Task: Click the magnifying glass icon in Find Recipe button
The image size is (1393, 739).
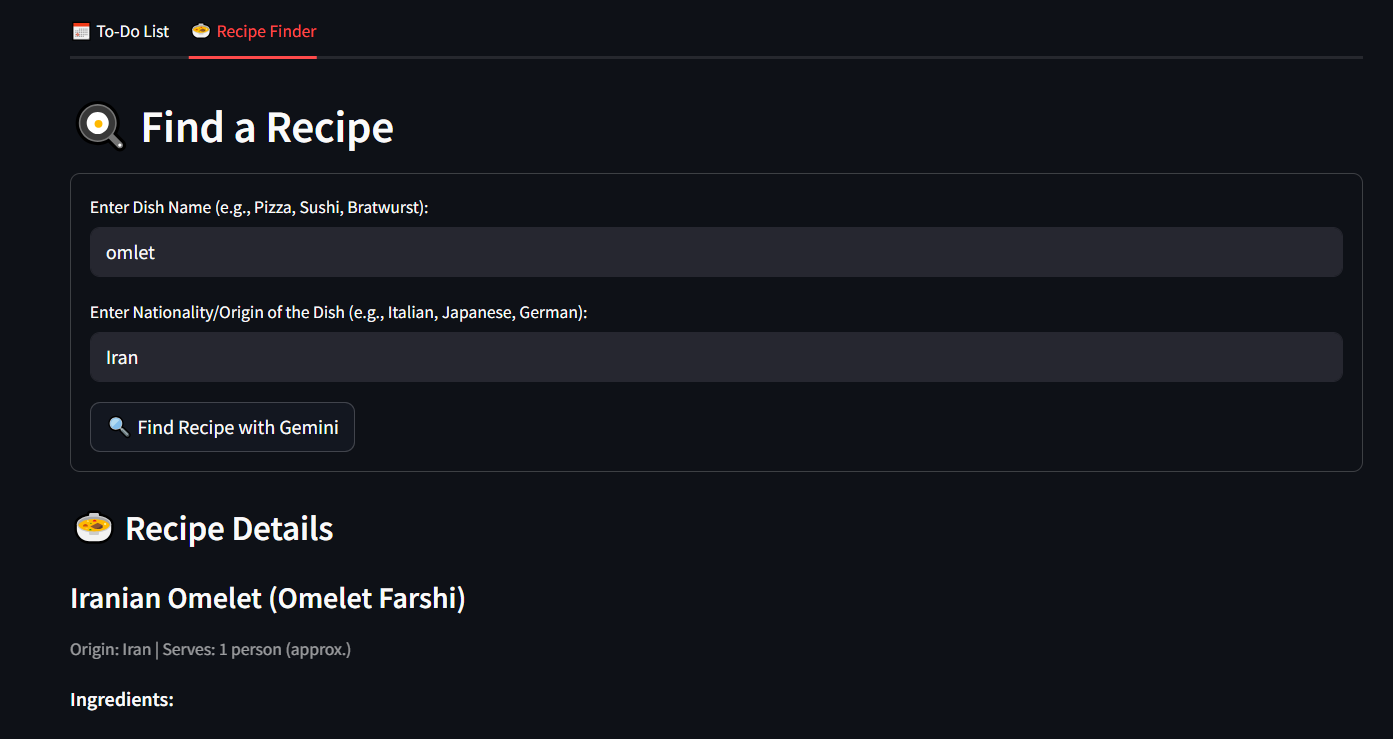Action: (x=118, y=427)
